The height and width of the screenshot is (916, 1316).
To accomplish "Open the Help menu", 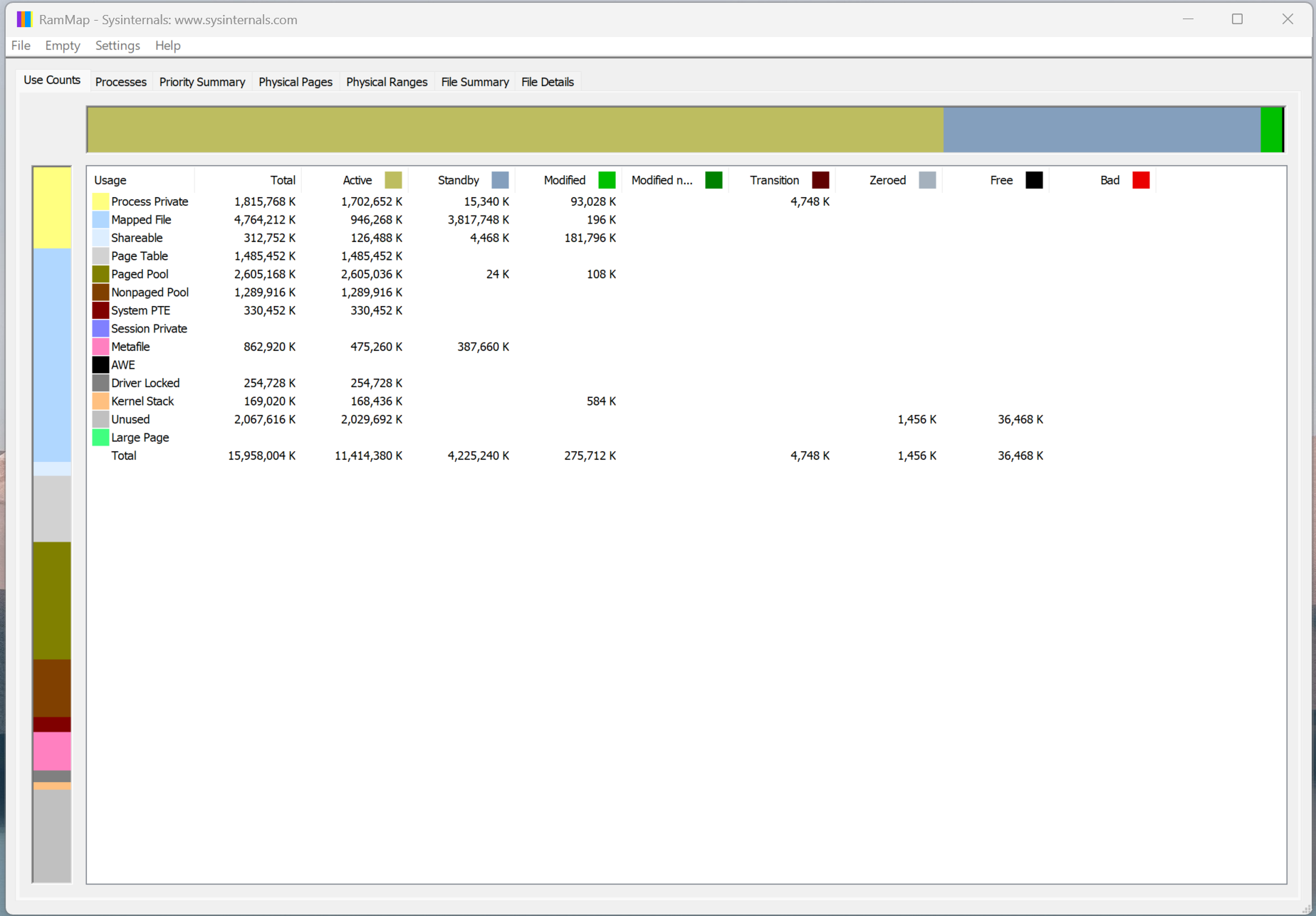I will 168,46.
